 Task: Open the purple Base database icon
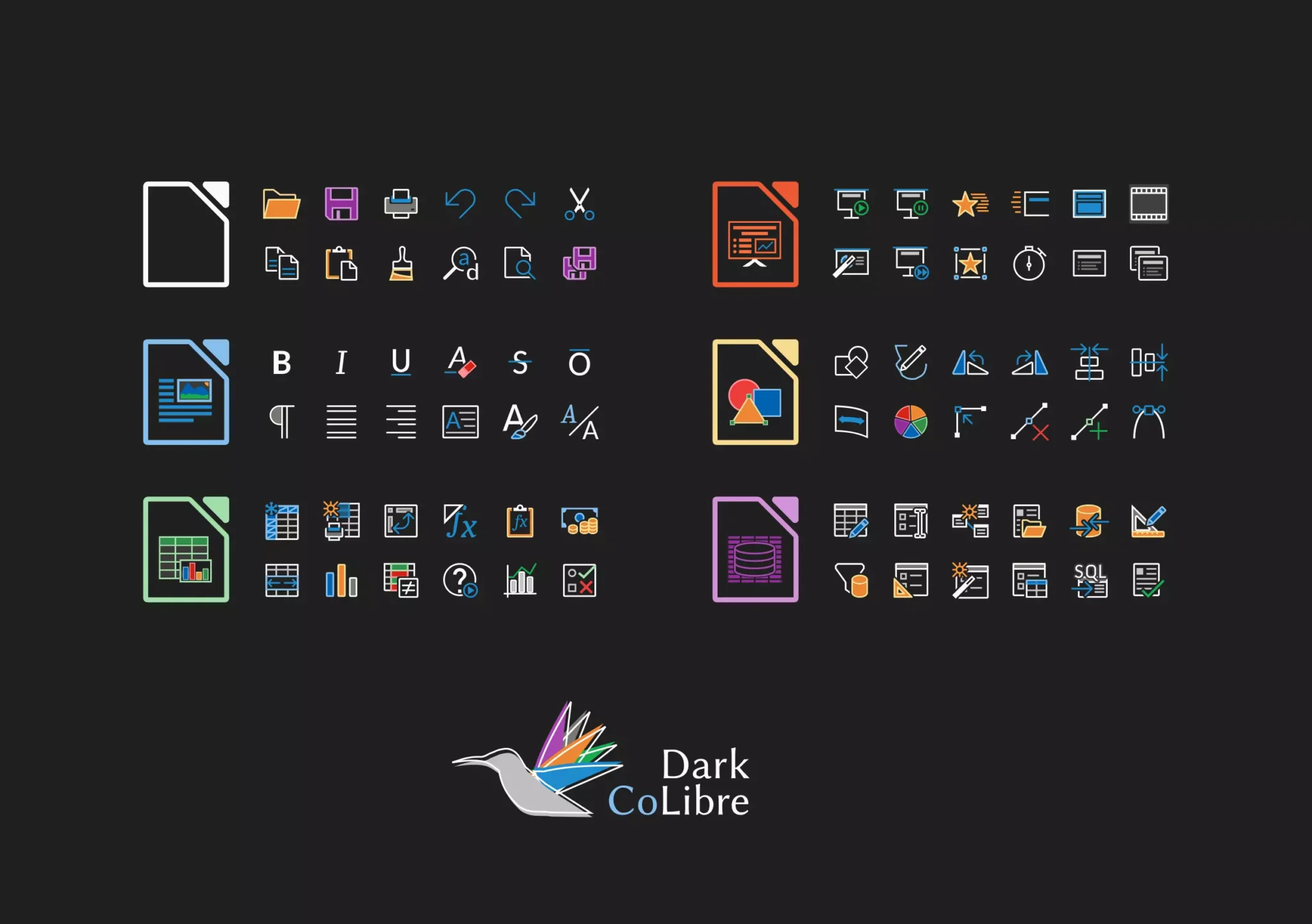(x=755, y=549)
